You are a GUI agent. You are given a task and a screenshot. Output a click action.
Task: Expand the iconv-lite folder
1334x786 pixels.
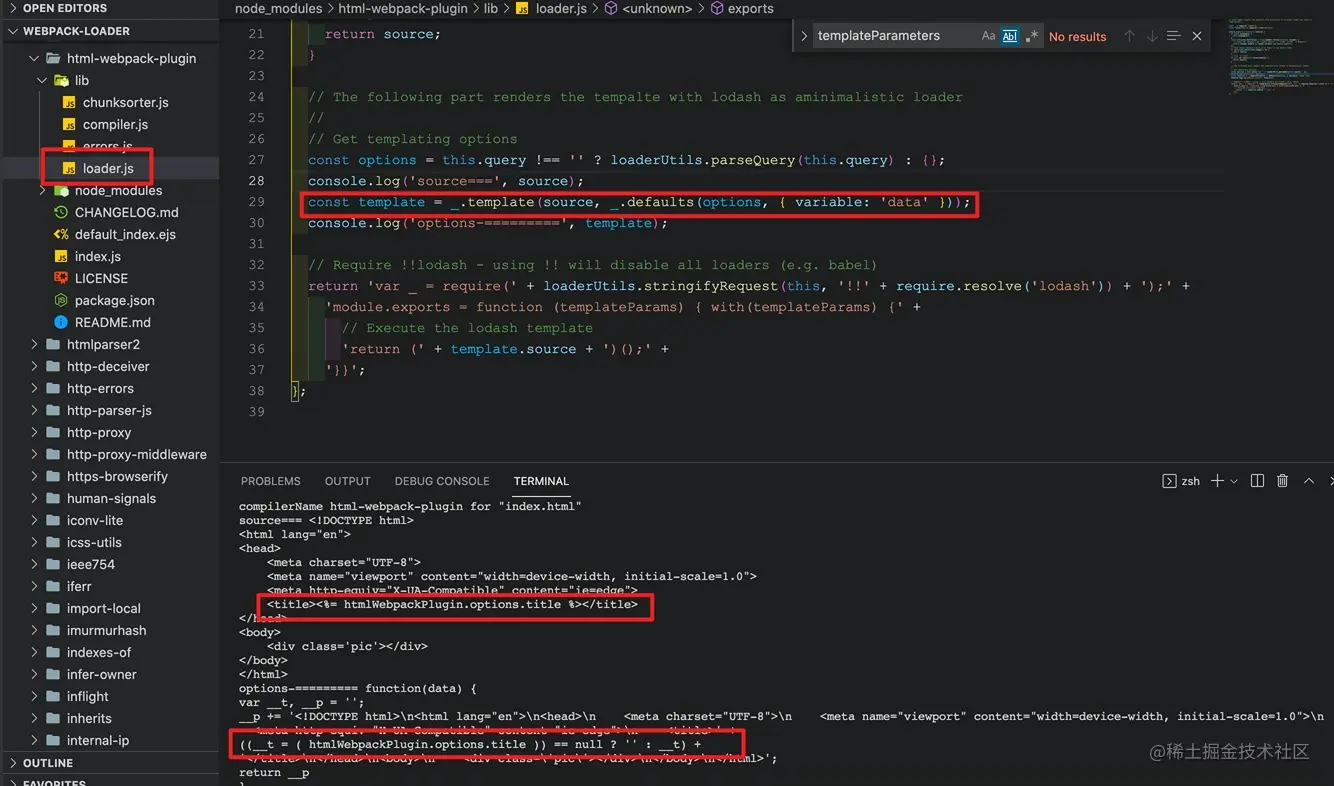point(95,520)
